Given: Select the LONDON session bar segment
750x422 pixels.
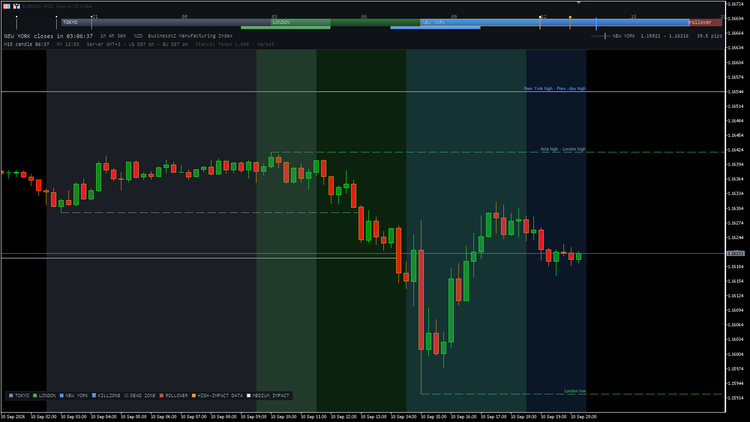Looking at the screenshot, I should click(345, 22).
